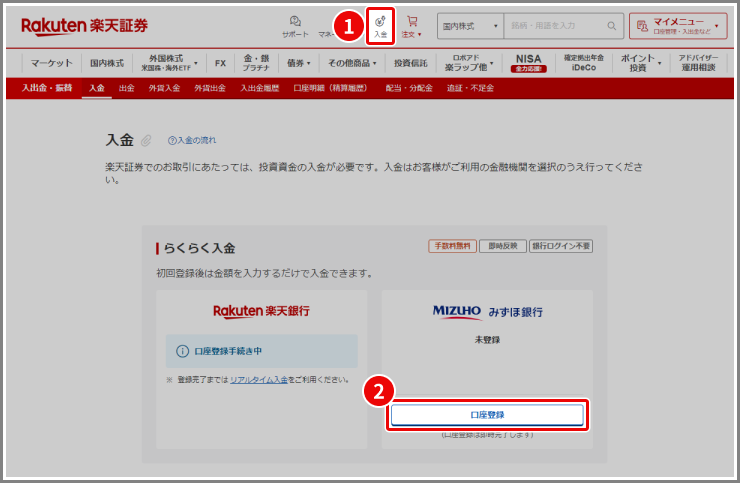This screenshot has height=483, width=740.
Task: Click the マイメニュー account icon
Action: pos(642,26)
